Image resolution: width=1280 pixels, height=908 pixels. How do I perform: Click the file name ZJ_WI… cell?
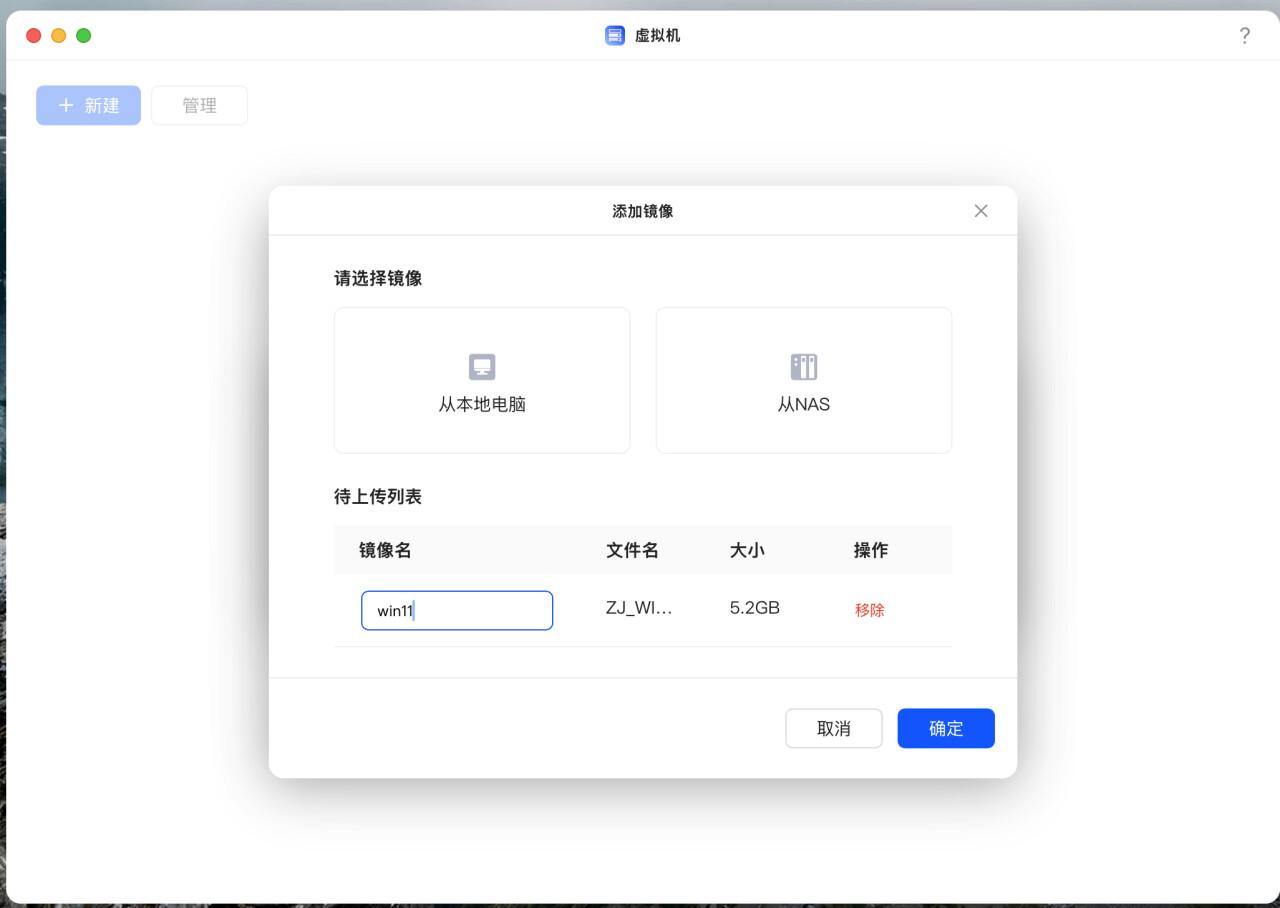point(639,608)
